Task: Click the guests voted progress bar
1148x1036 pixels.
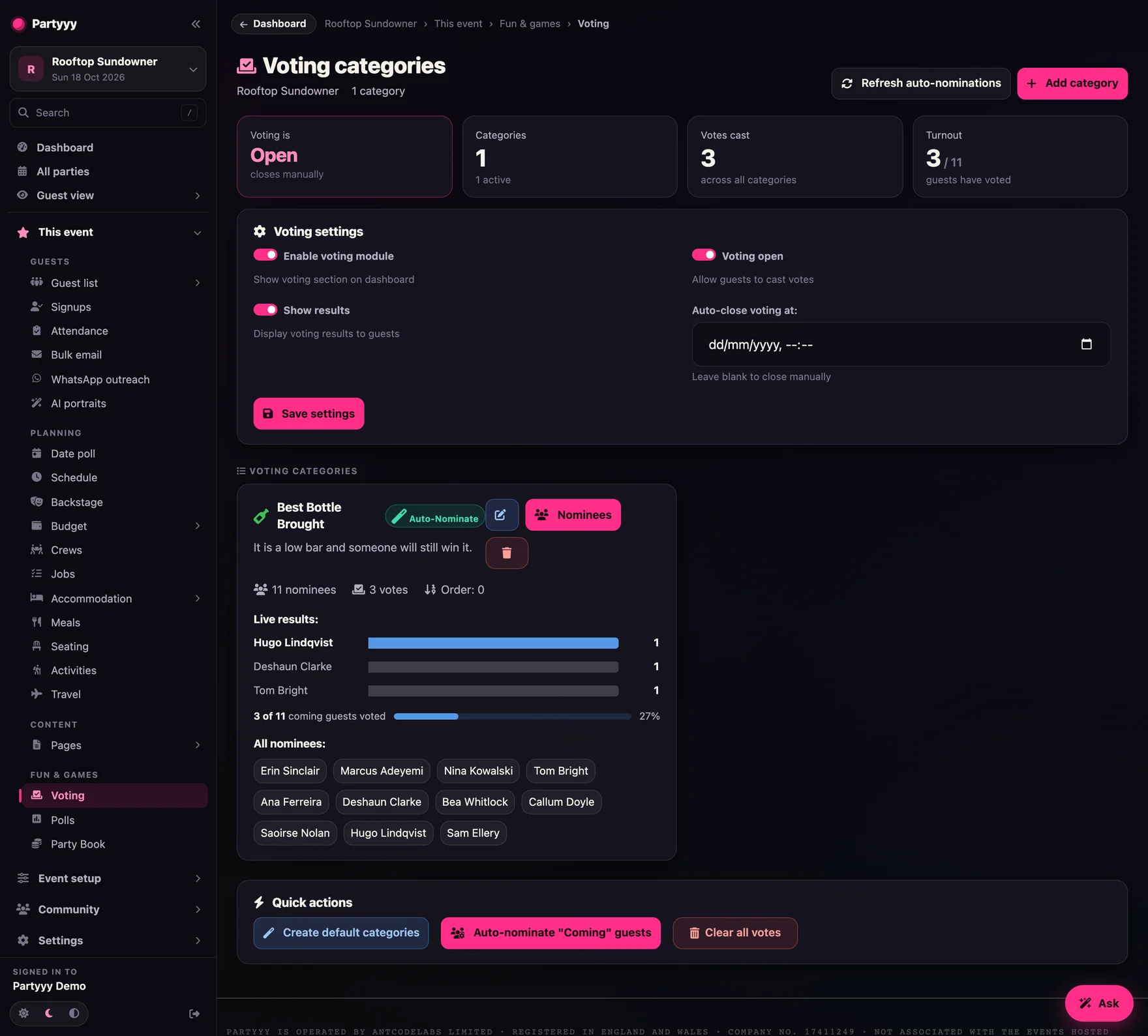Action: click(512, 717)
